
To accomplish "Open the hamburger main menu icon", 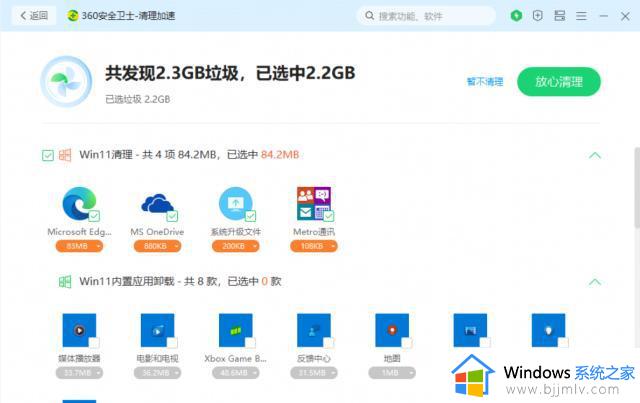I will pyautogui.click(x=581, y=16).
